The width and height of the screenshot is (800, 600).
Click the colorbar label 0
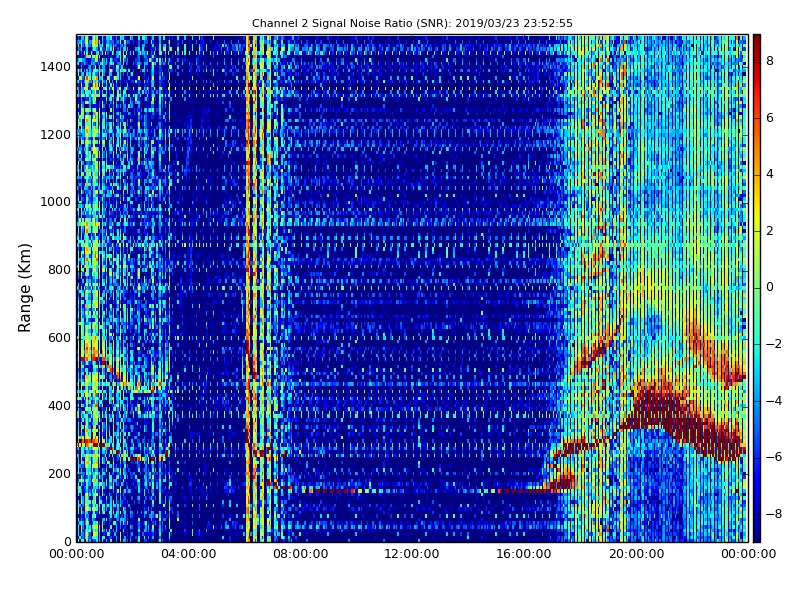coord(770,287)
